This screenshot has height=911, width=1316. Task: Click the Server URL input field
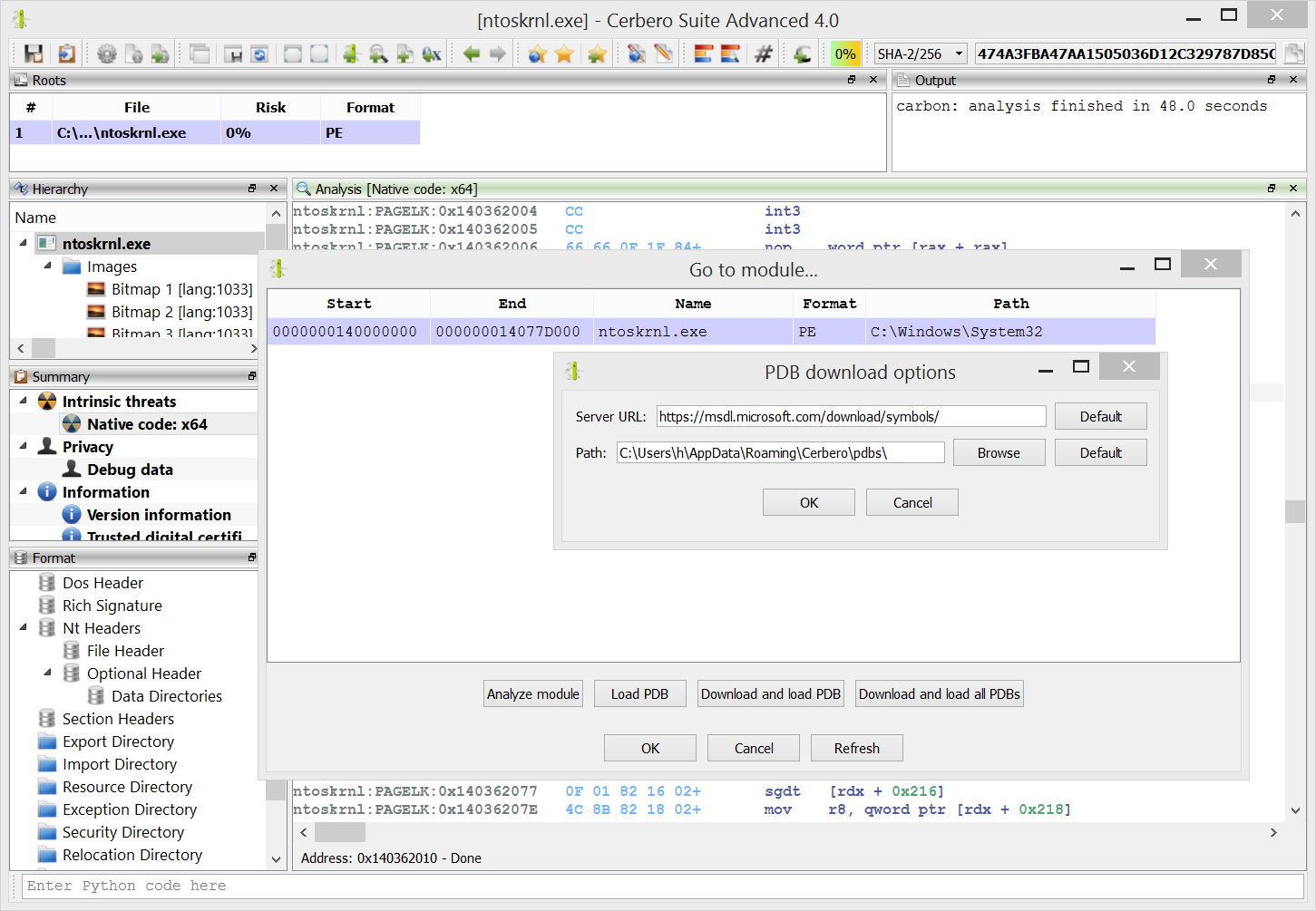(851, 416)
